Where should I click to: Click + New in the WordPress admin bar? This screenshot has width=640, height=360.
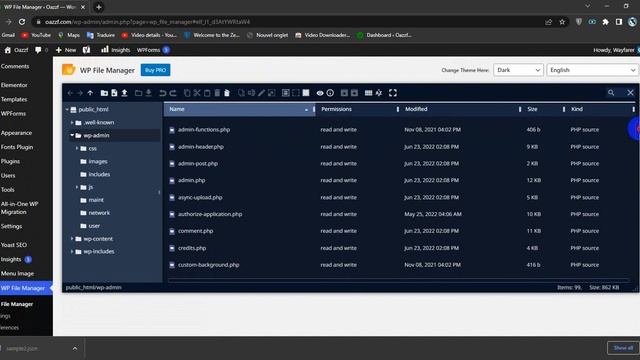click(x=66, y=50)
